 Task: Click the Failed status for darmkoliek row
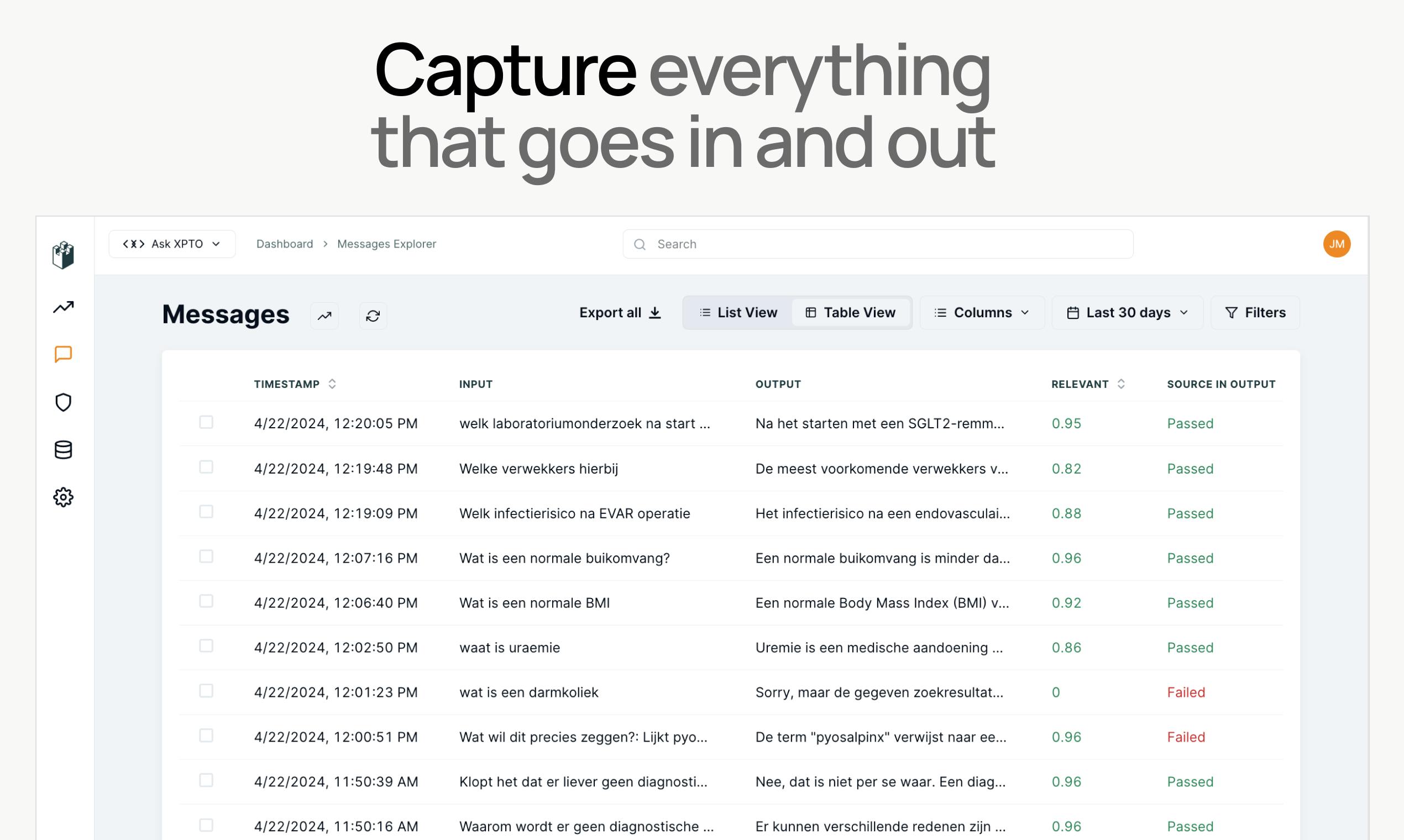pyautogui.click(x=1186, y=692)
